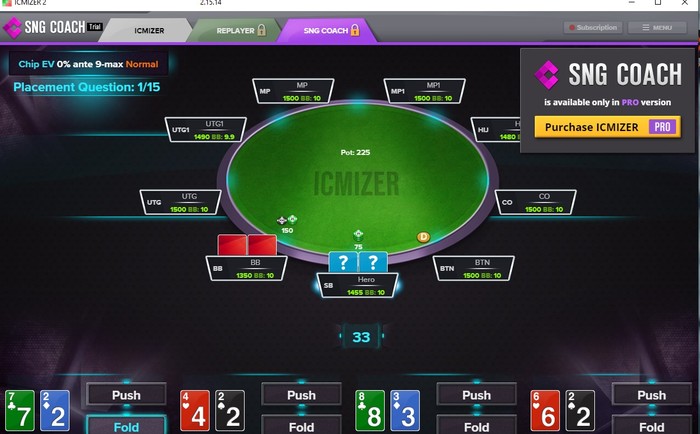Choose Fold for the 4-2 hand
Image resolution: width=700 pixels, height=434 pixels.
(301, 426)
